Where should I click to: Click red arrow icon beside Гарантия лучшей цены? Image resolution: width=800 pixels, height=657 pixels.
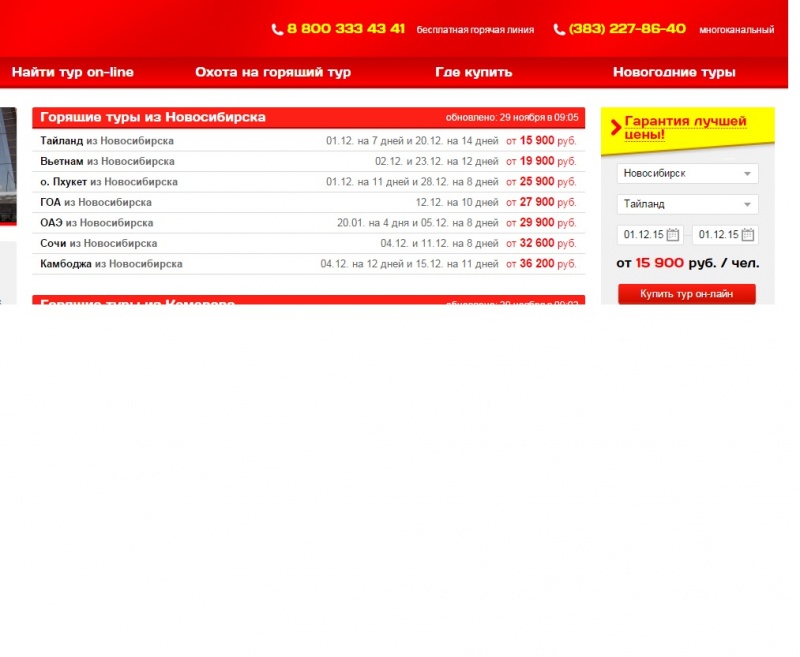tap(616, 127)
